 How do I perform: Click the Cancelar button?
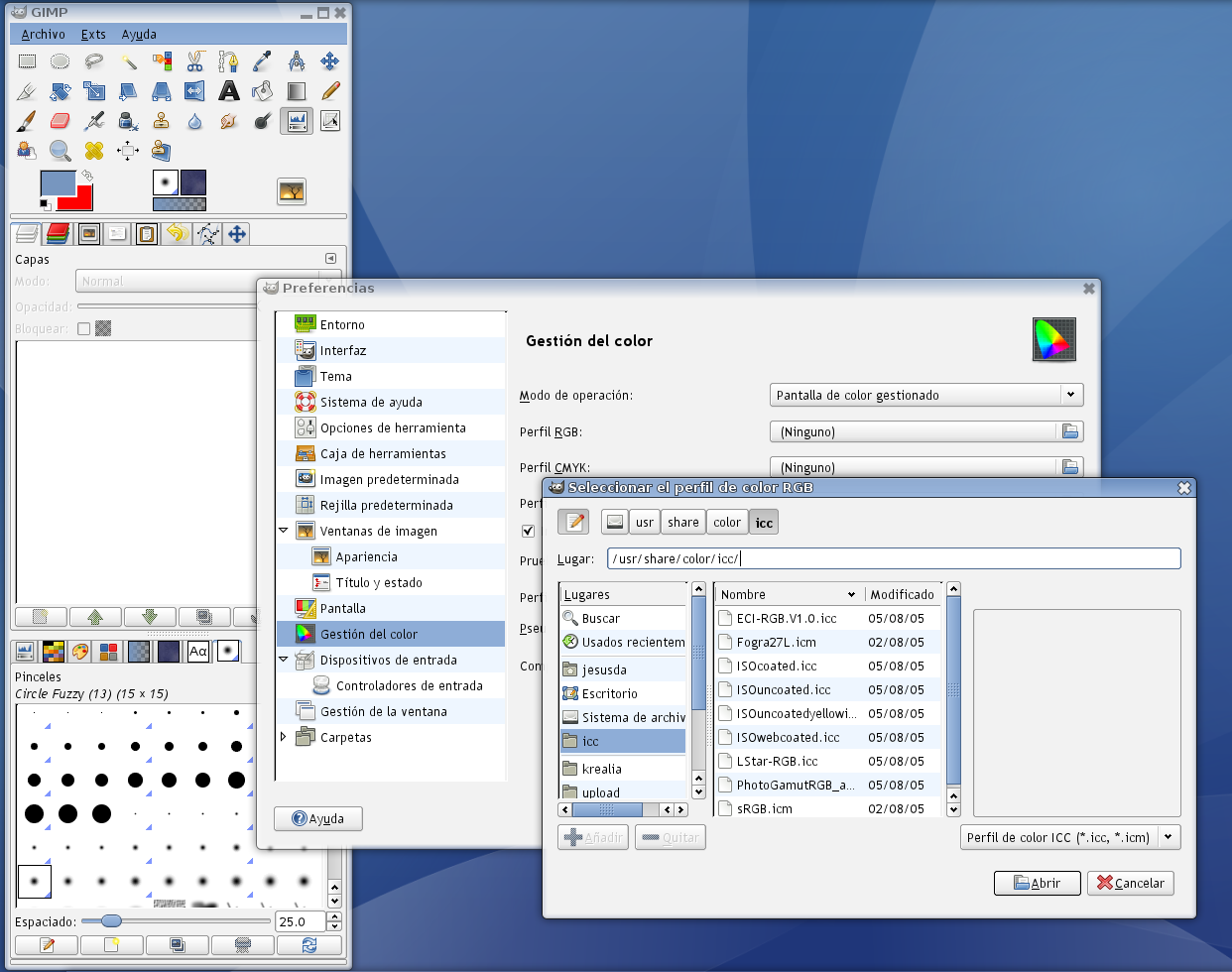tap(1131, 883)
